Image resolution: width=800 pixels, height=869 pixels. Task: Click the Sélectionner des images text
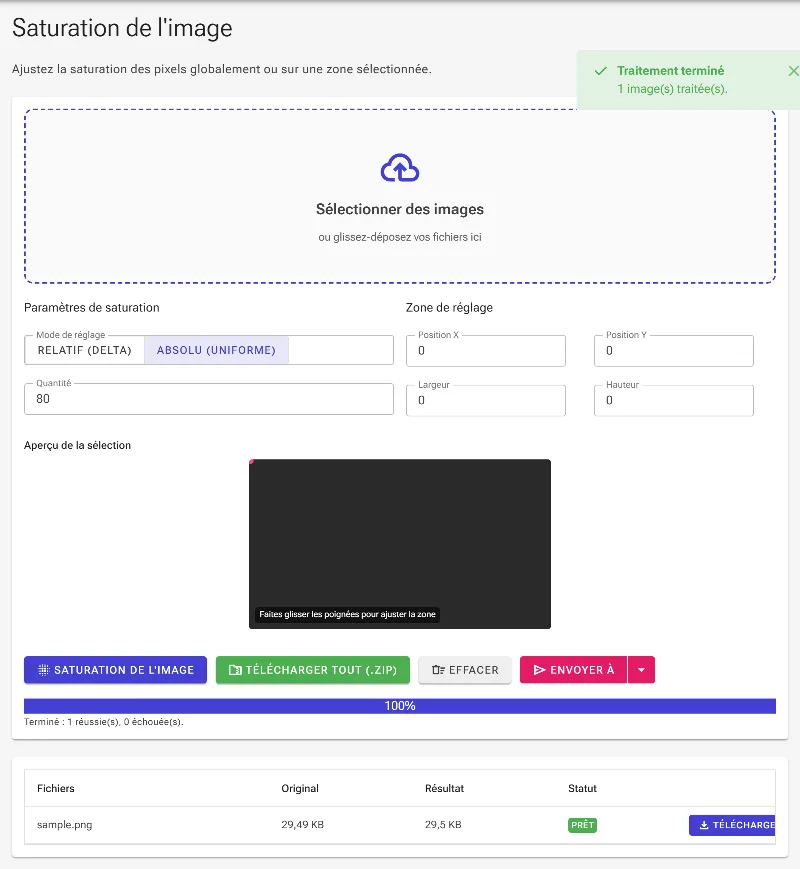tap(400, 209)
